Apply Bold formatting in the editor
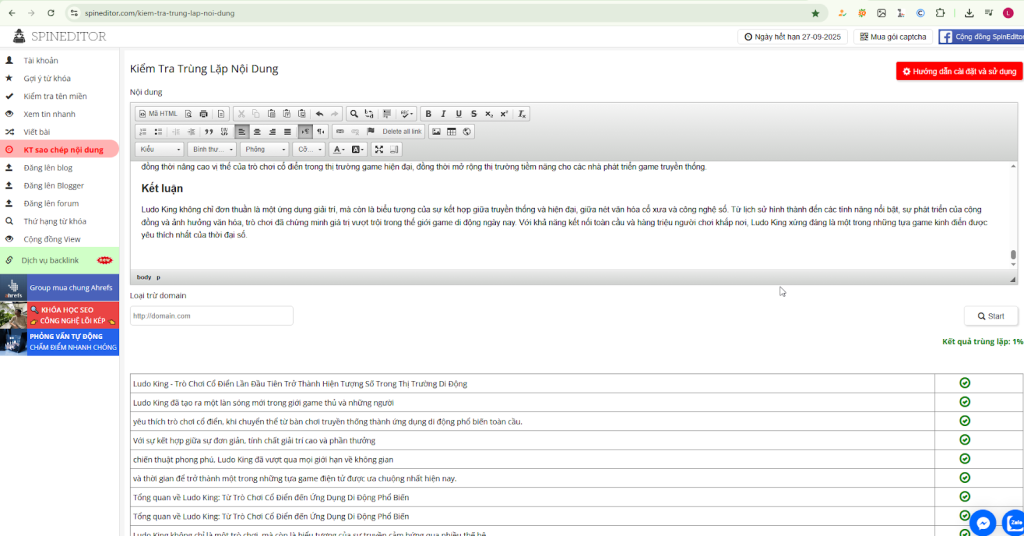This screenshot has height=536, width=1024. tap(428, 114)
